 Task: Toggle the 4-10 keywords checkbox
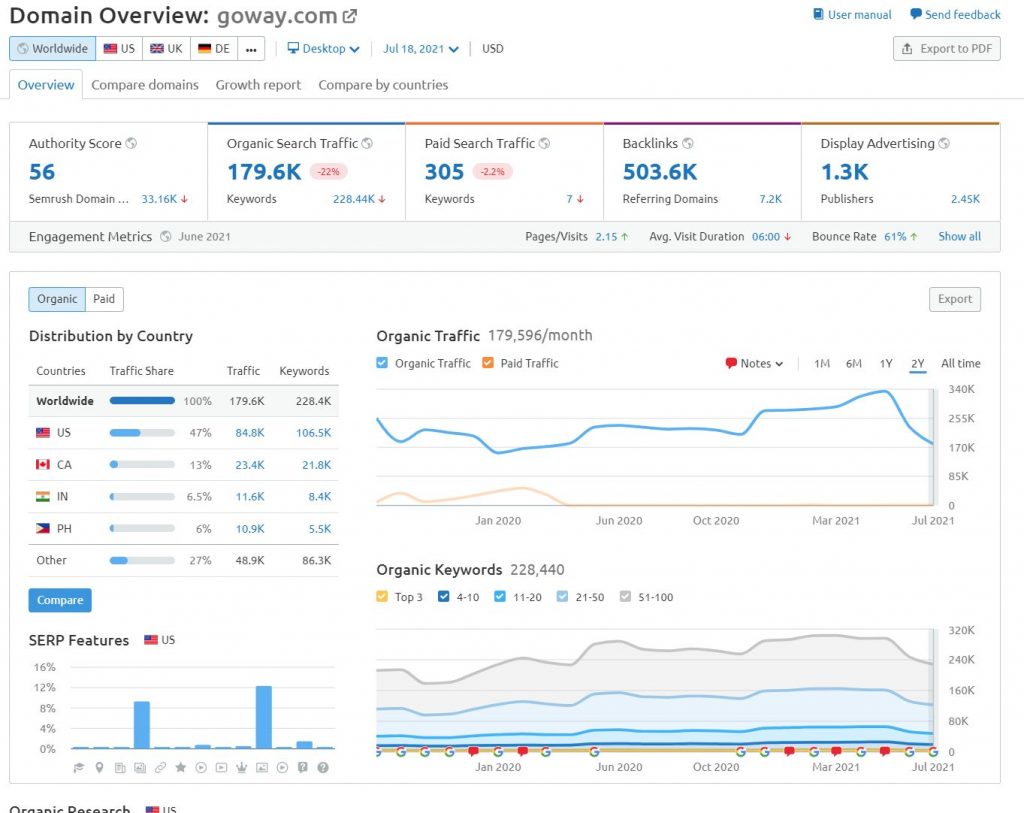(443, 596)
